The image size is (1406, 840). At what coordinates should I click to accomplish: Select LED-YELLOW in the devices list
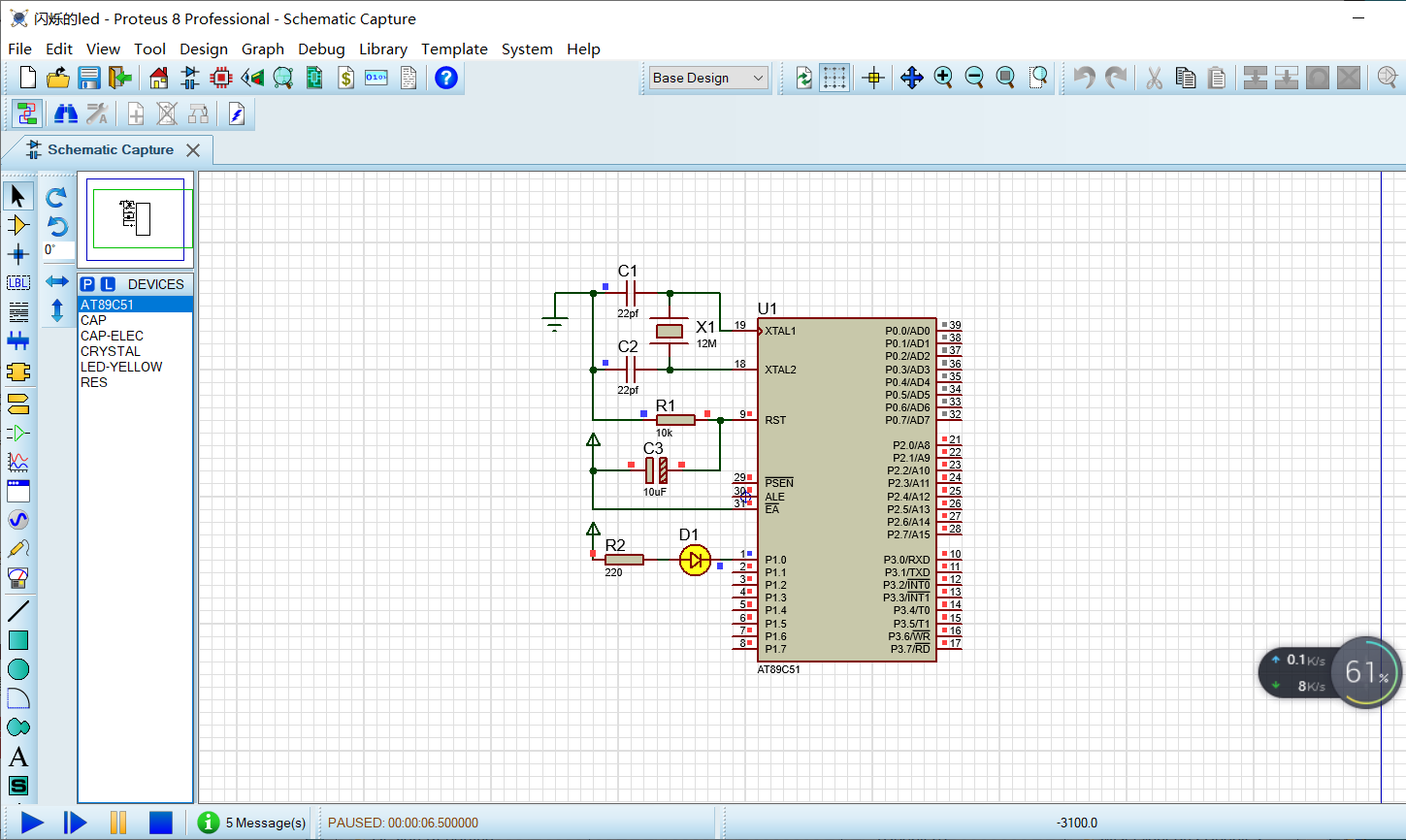(135, 367)
